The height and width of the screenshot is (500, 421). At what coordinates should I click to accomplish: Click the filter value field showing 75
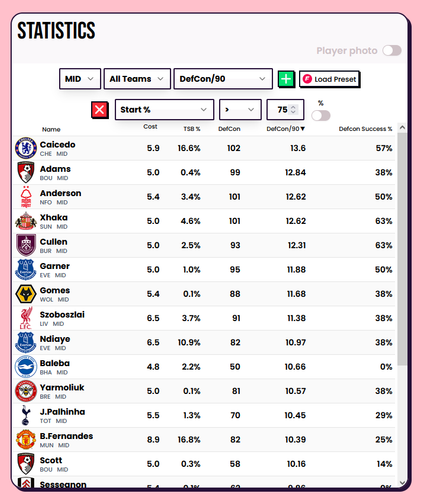coord(285,110)
